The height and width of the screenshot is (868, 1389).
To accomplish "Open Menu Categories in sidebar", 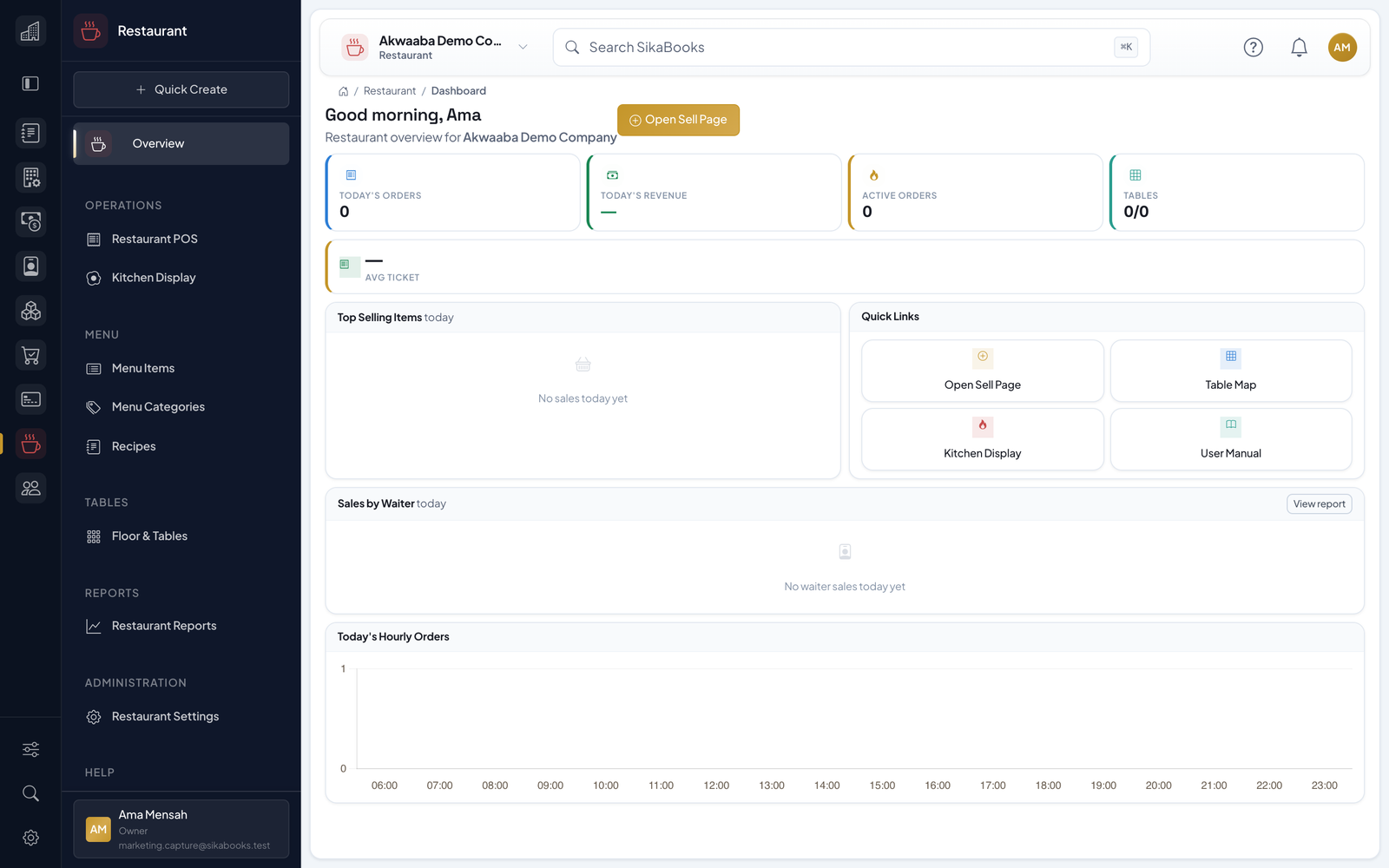I will [x=181, y=407].
